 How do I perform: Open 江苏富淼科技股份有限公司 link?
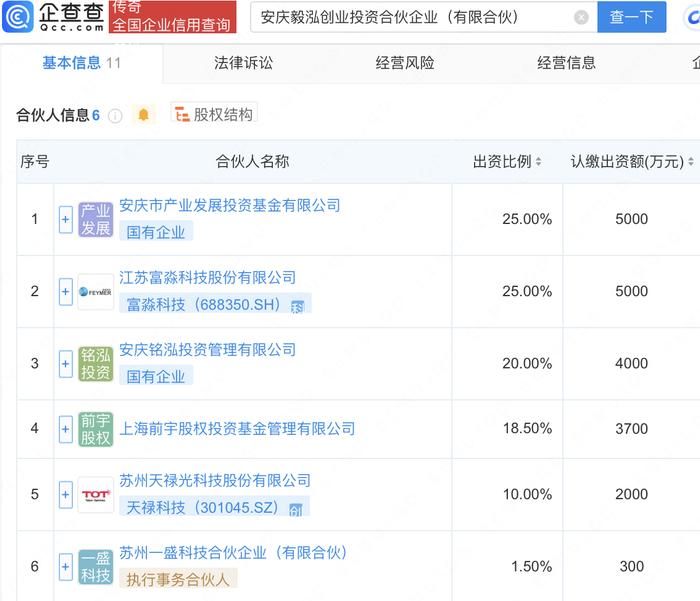tap(208, 277)
